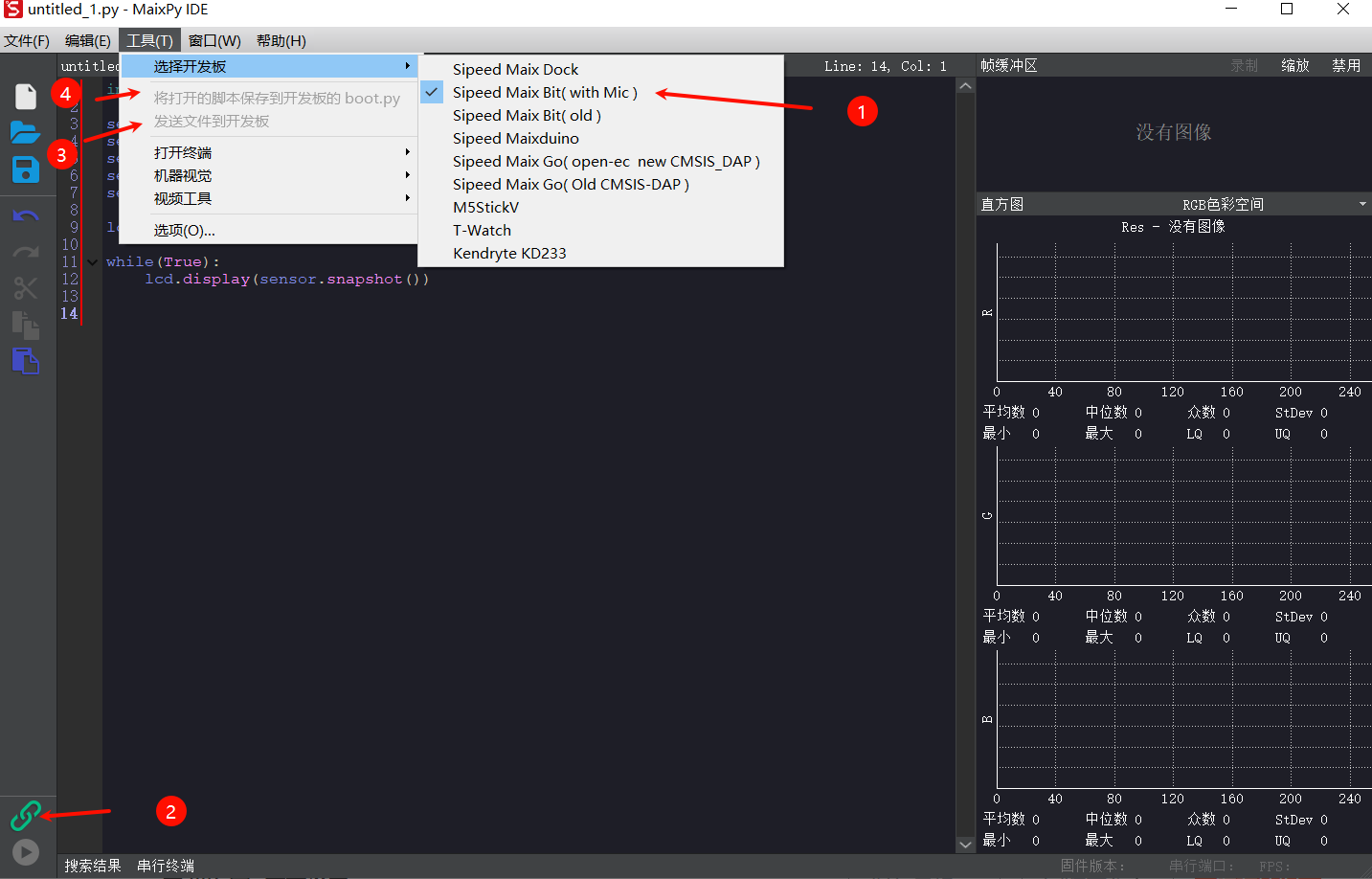The width and height of the screenshot is (1372, 879).
Task: Toggle checked Sipeed Maix Bit( with Mic )
Action: point(601,92)
